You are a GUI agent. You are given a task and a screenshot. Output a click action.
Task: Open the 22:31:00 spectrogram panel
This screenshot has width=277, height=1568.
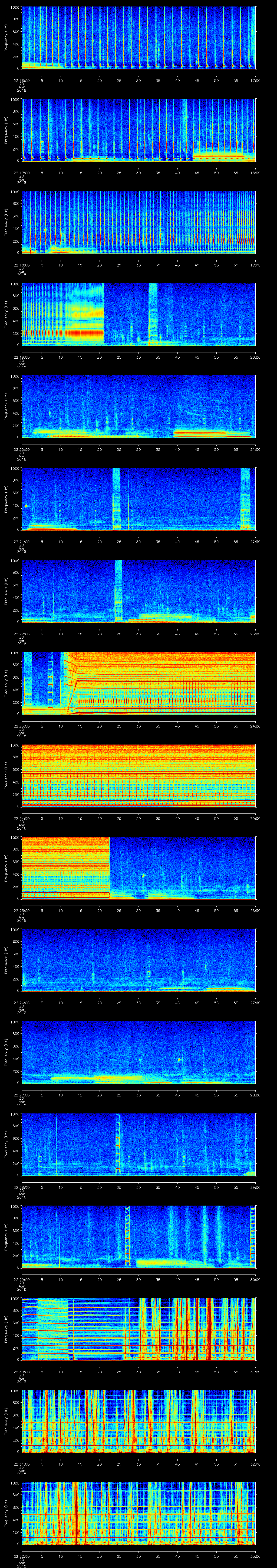(x=139, y=1421)
